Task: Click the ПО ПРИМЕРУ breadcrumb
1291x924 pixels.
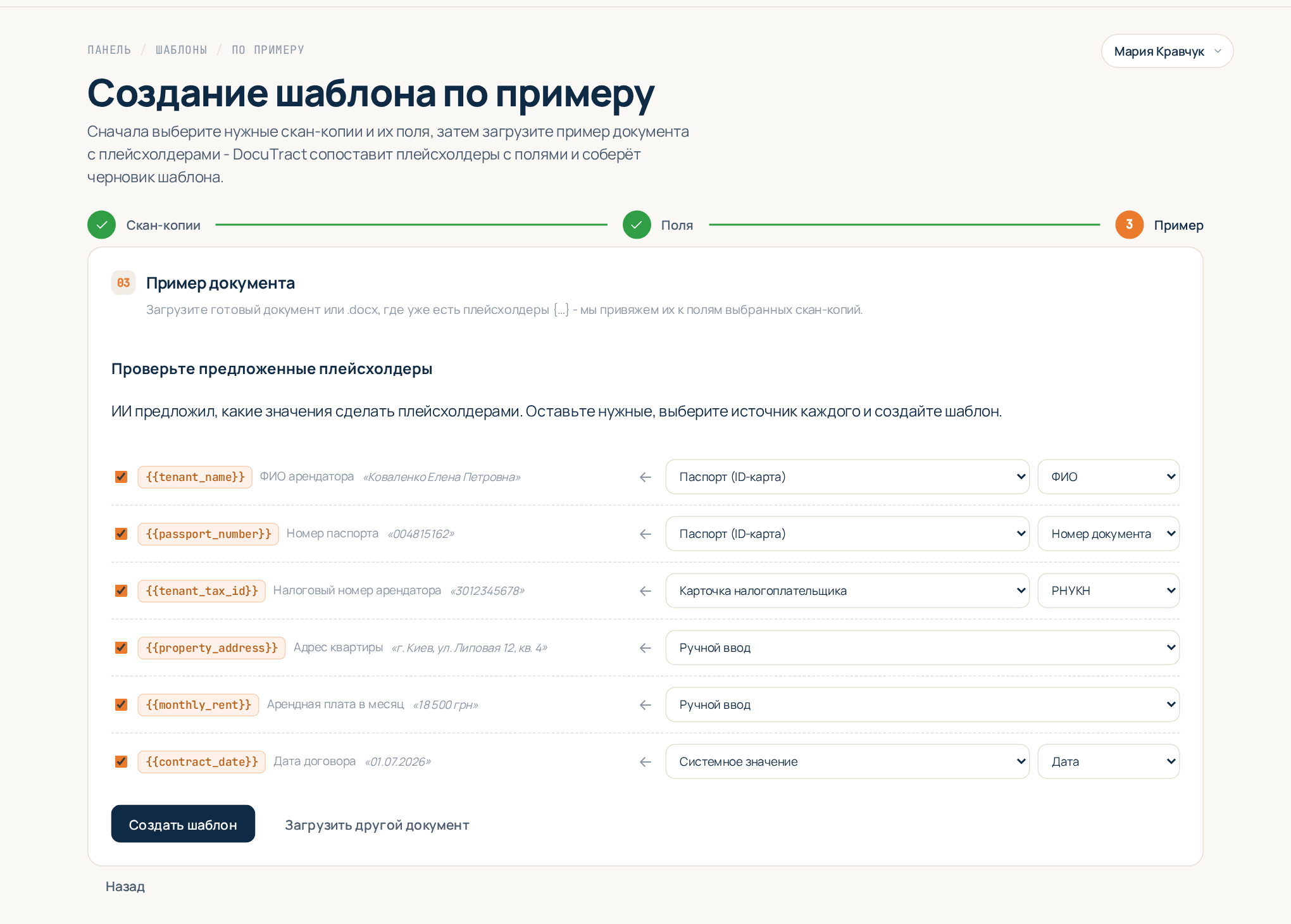Action: 268,50
